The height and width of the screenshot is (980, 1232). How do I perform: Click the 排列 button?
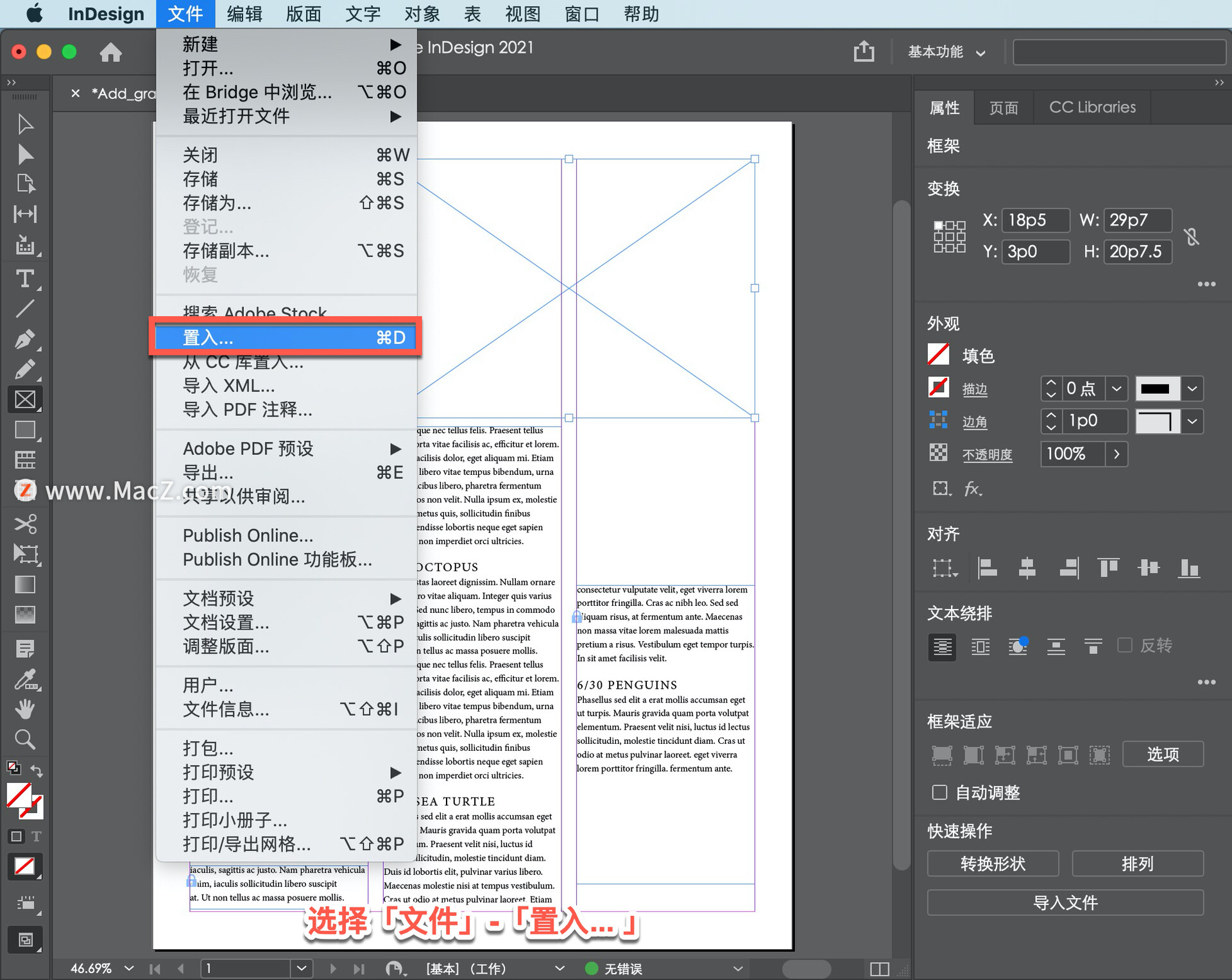pyautogui.click(x=1138, y=864)
